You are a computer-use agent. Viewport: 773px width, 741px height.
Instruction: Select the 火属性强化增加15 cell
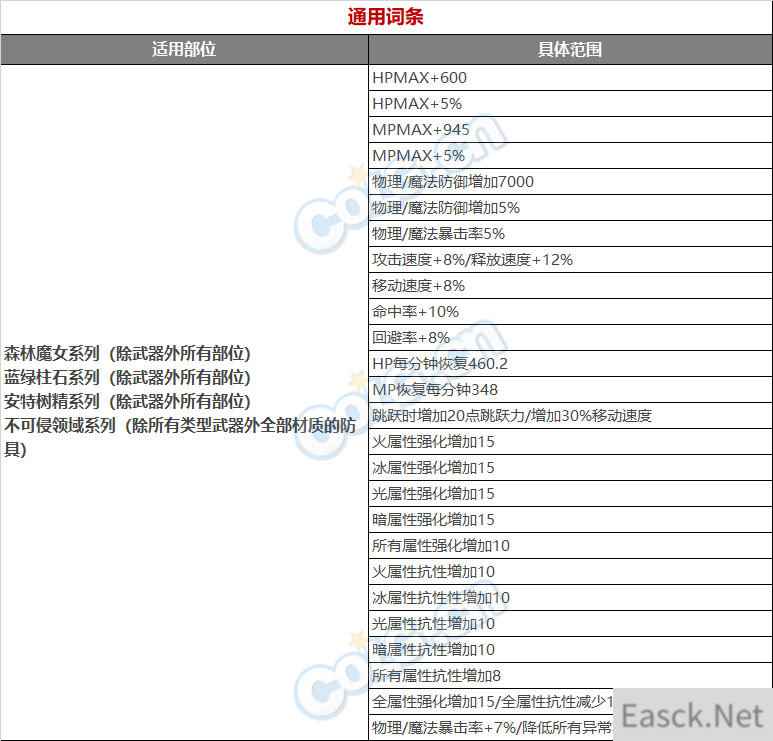coord(433,442)
